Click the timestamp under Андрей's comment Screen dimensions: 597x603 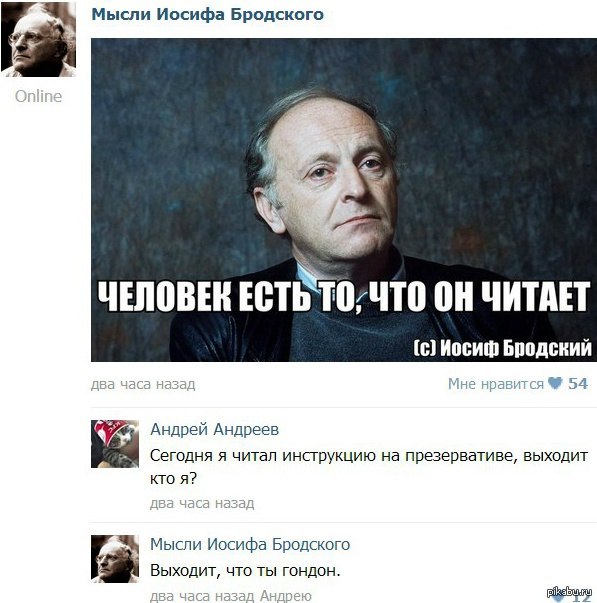(202, 503)
